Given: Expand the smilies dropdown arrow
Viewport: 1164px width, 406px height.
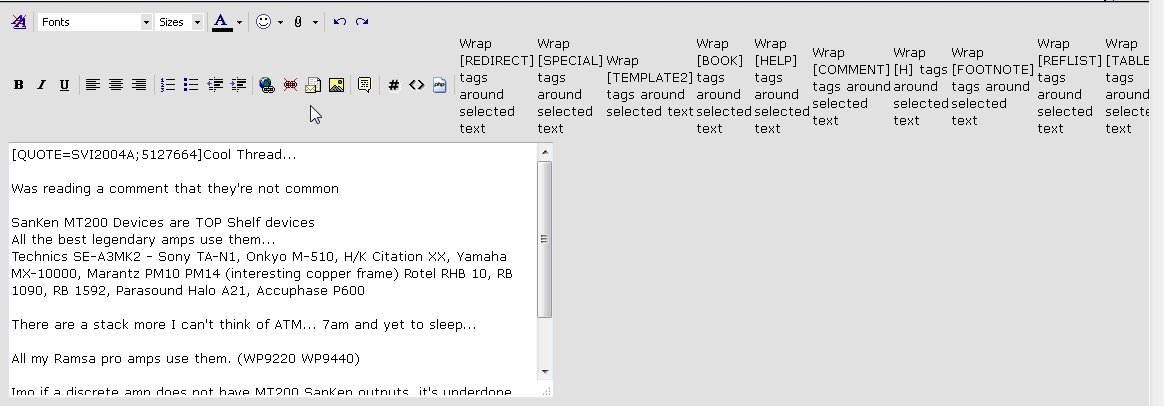Looking at the screenshot, I should tap(280, 22).
